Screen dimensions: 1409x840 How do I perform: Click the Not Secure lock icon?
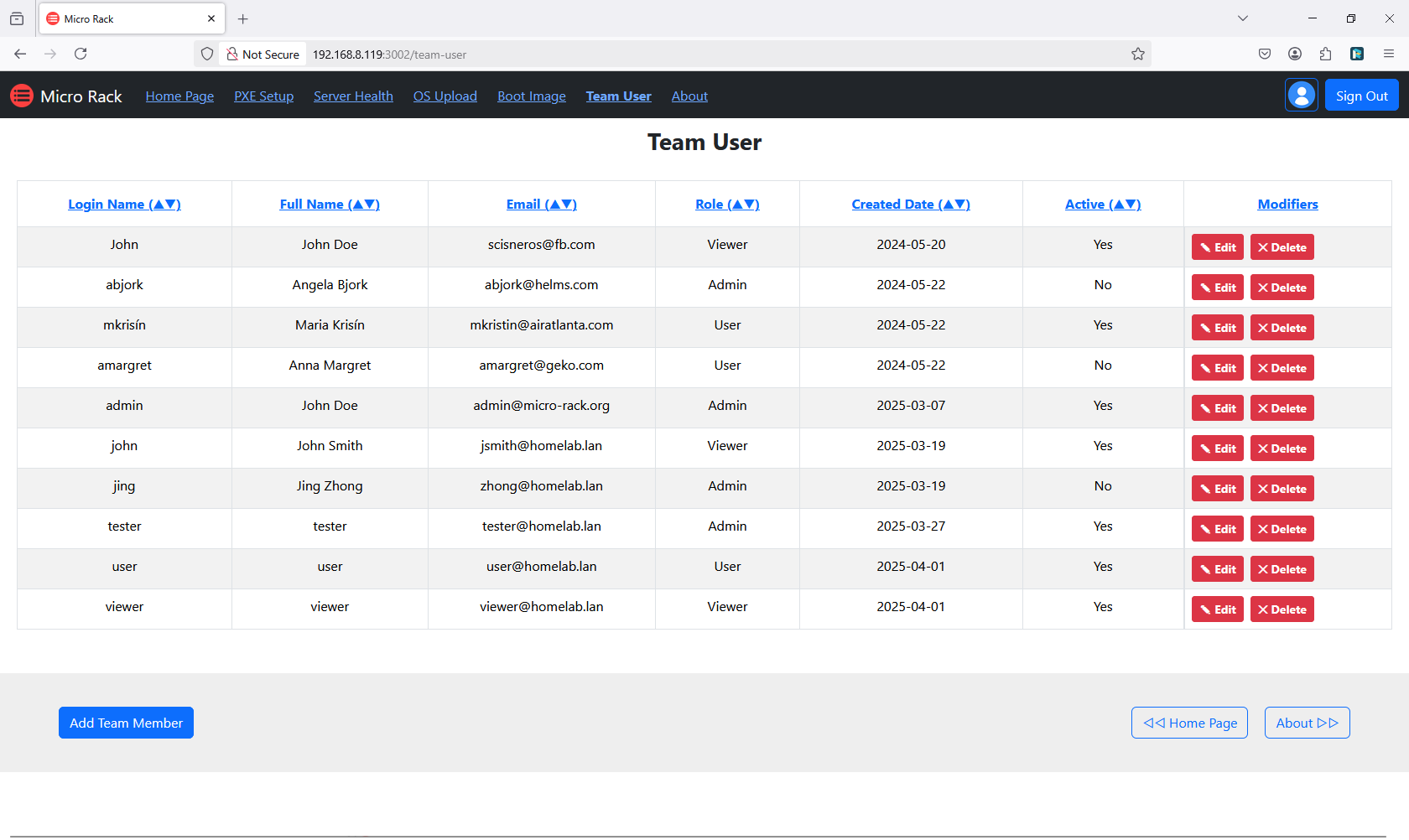(x=232, y=54)
